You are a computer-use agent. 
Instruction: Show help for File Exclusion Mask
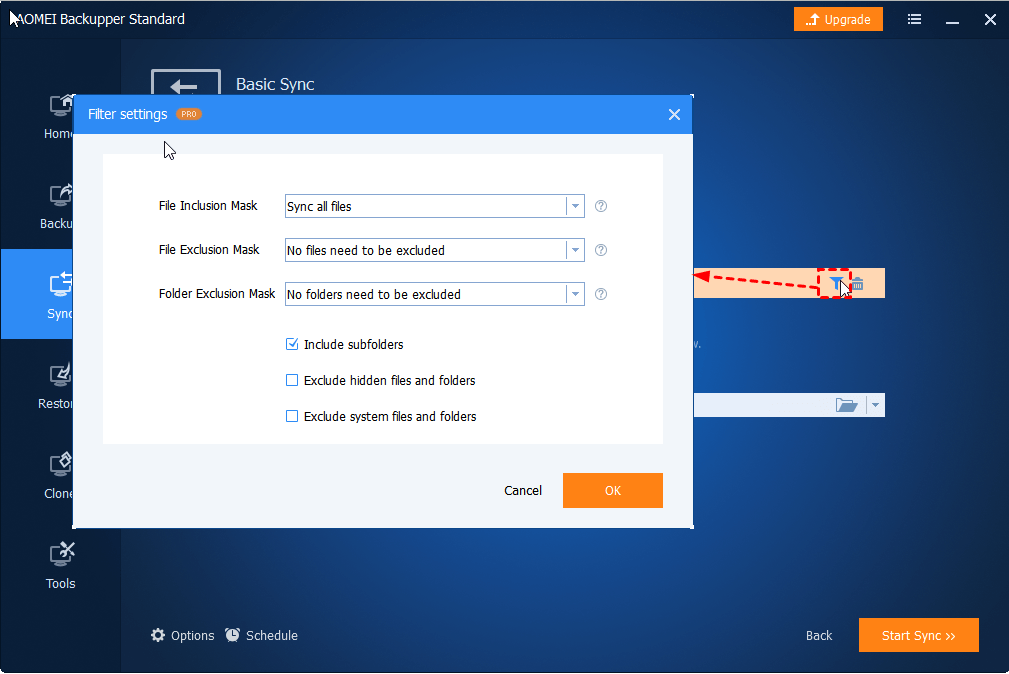600,250
